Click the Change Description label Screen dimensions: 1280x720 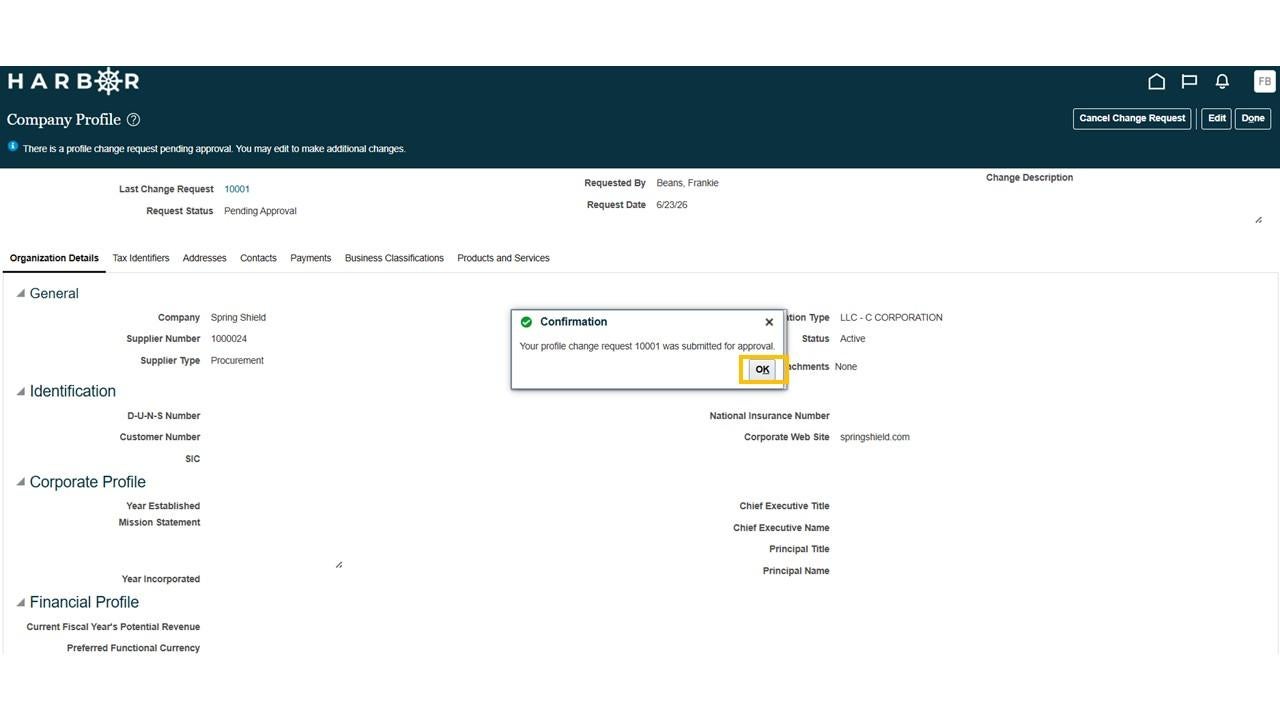tap(1029, 178)
